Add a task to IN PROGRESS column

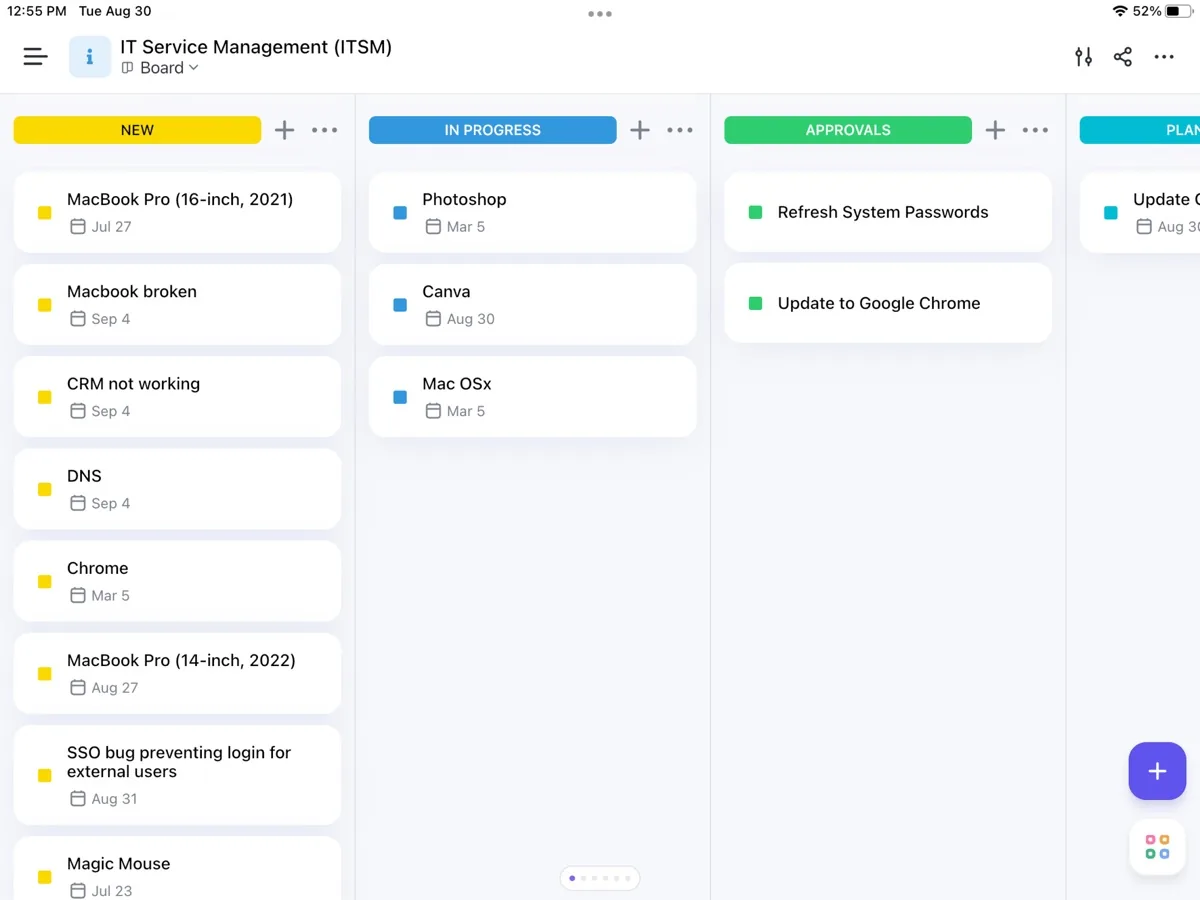click(640, 130)
